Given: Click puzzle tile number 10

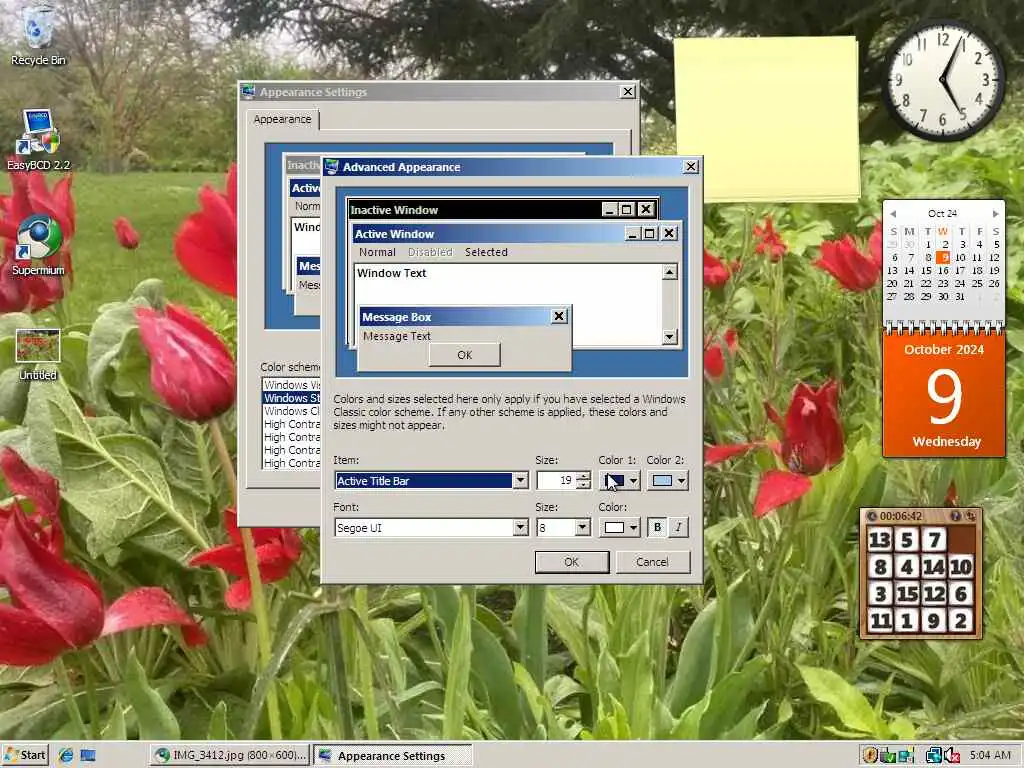Looking at the screenshot, I should click(961, 567).
